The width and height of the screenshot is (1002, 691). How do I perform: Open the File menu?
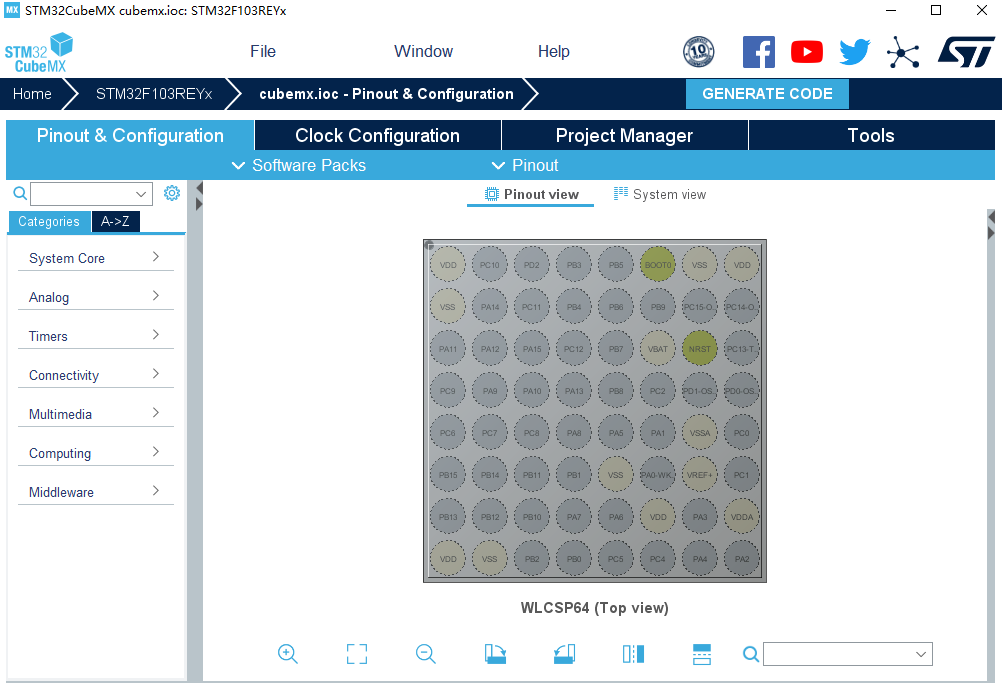[263, 51]
